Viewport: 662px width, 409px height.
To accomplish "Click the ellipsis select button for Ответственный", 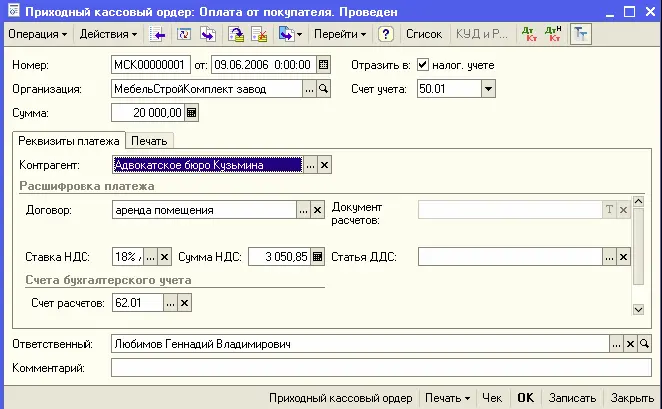I will [x=616, y=344].
